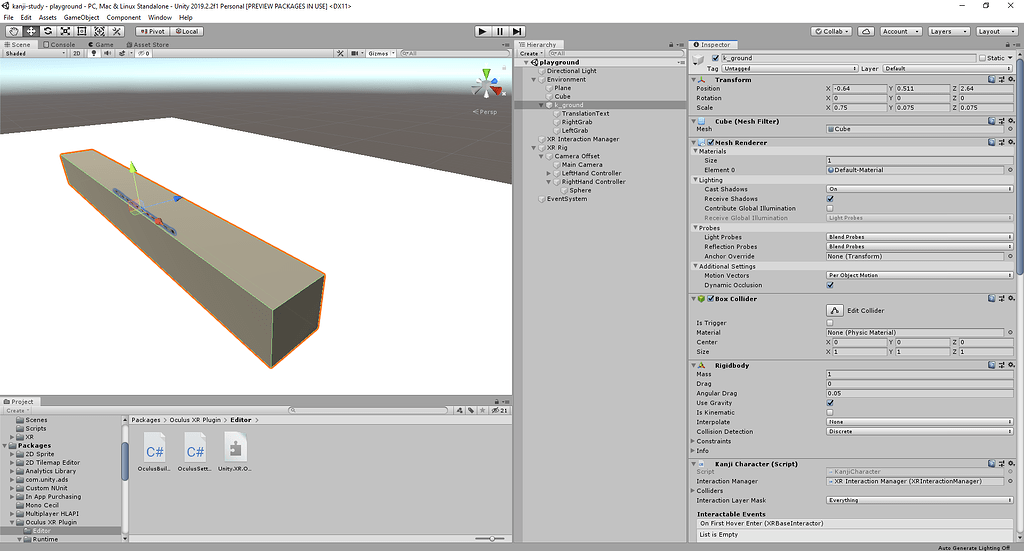Click the Pivot toggle button
Image resolution: width=1024 pixels, height=551 pixels.
click(150, 31)
